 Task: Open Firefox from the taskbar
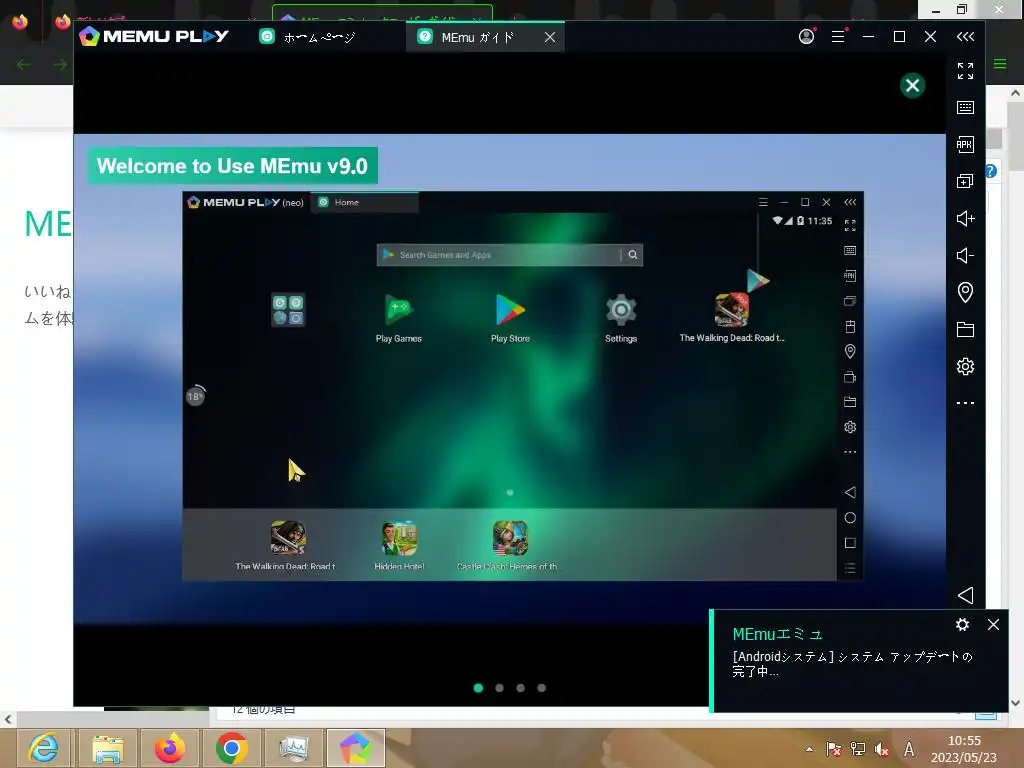[x=170, y=748]
